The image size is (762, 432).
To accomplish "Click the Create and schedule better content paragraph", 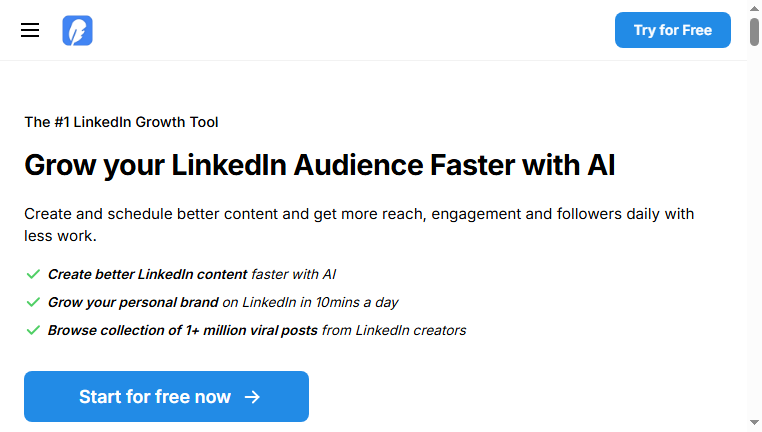I will tap(359, 225).
